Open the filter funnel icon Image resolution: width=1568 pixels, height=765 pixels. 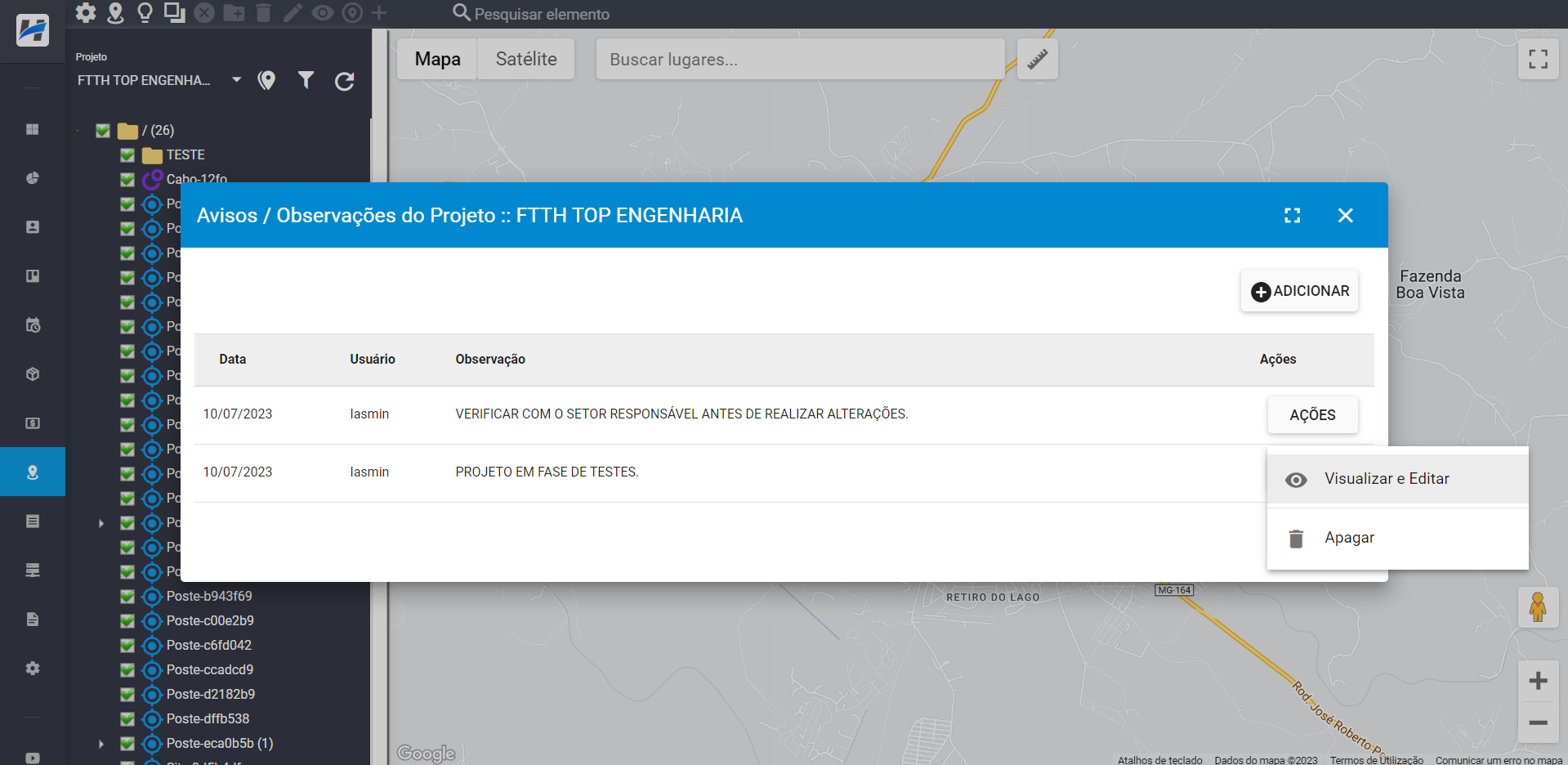pos(306,80)
